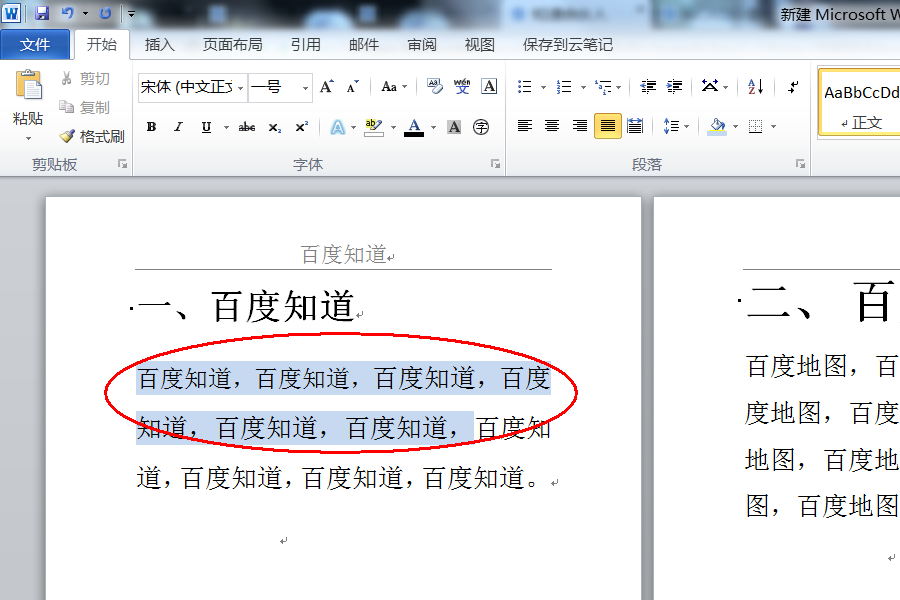Toggle subscript formatting
Screen dimensions: 900x600
click(274, 127)
